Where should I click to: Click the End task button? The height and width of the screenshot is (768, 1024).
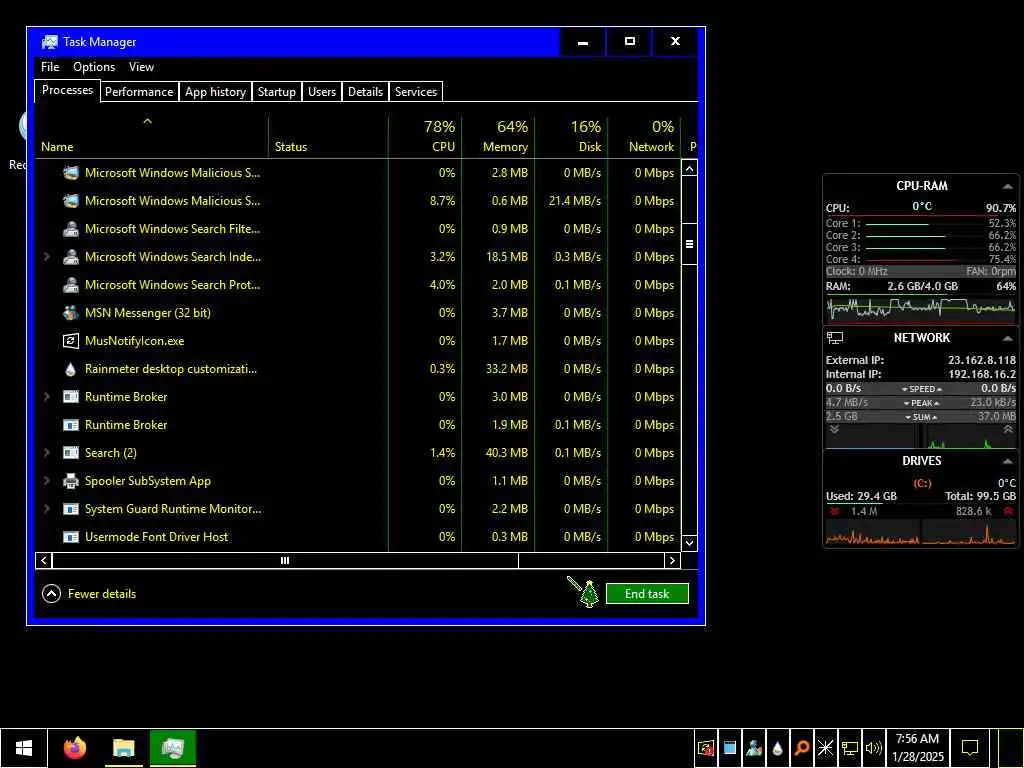point(647,594)
